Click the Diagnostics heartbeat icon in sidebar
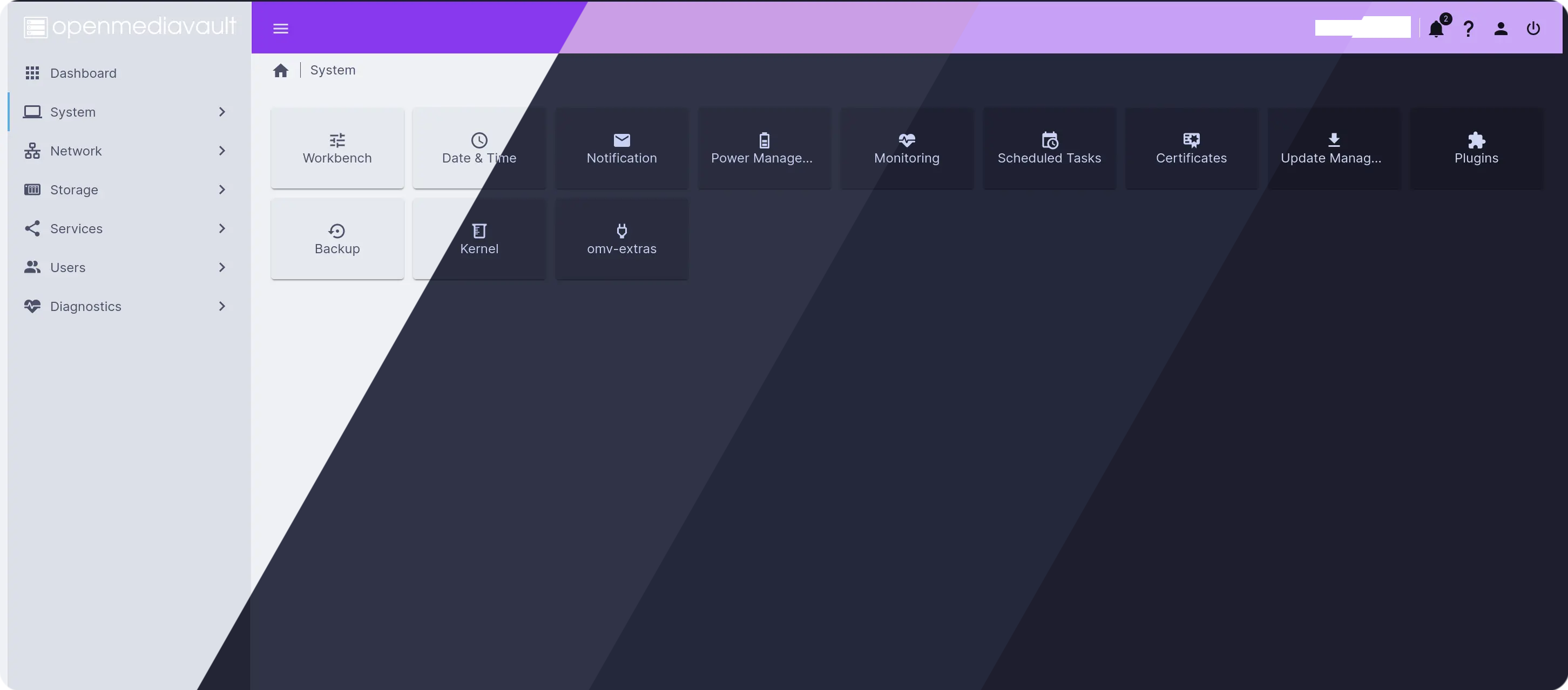 32,306
